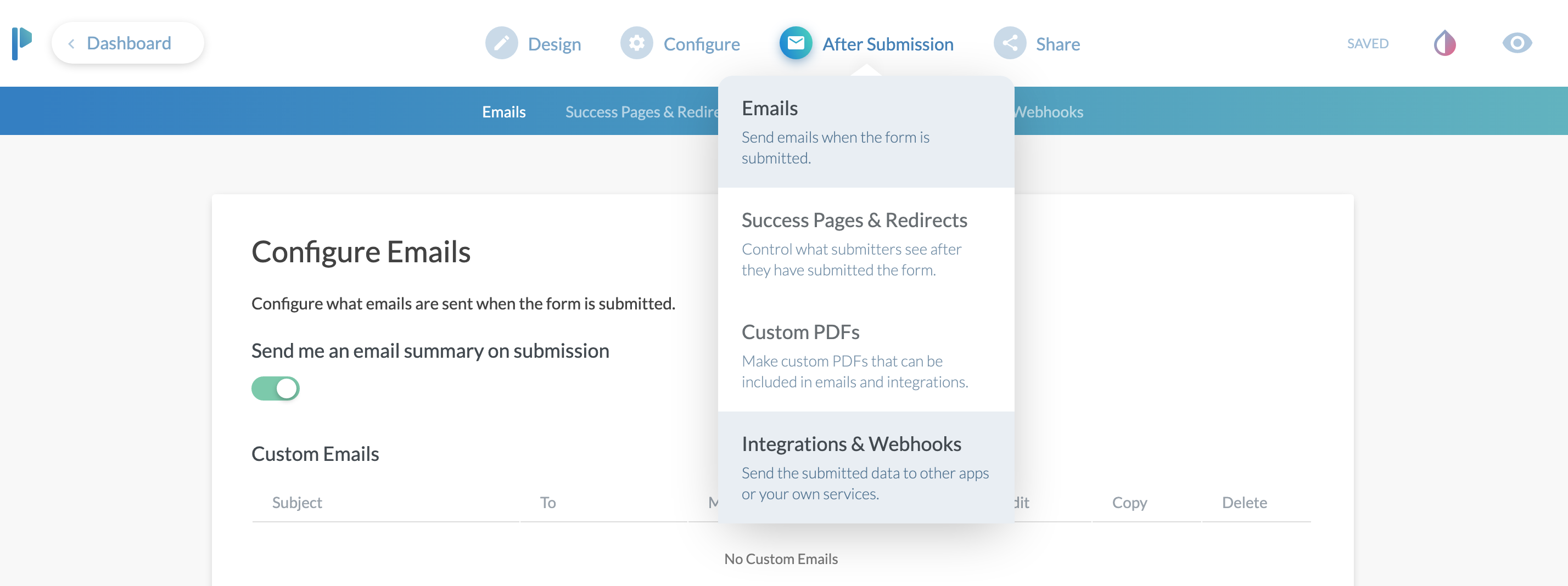Choose Success Pages & Redirects menu item
Image resolution: width=1568 pixels, height=586 pixels.
tap(866, 244)
